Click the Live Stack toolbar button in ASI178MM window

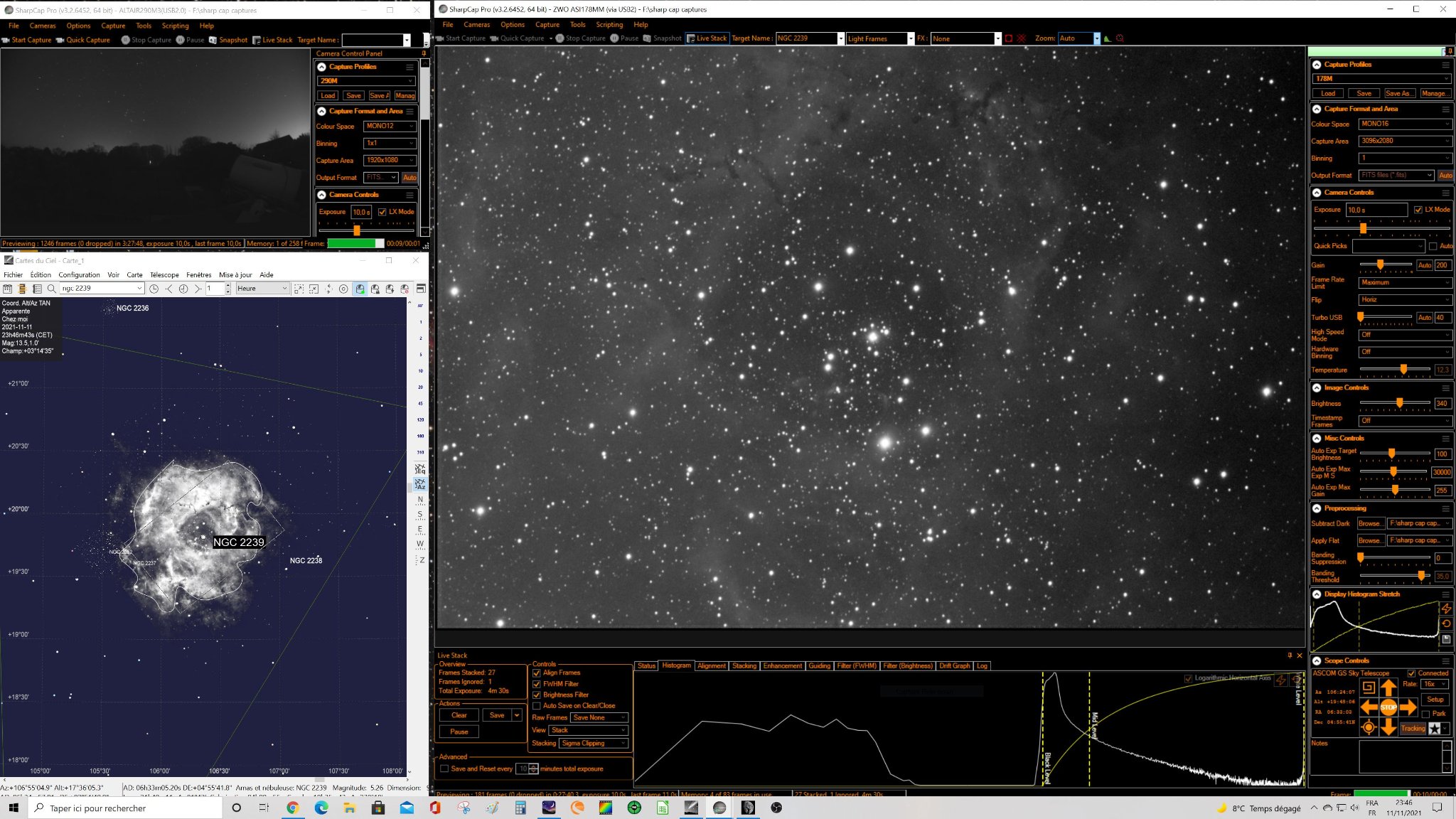click(707, 38)
